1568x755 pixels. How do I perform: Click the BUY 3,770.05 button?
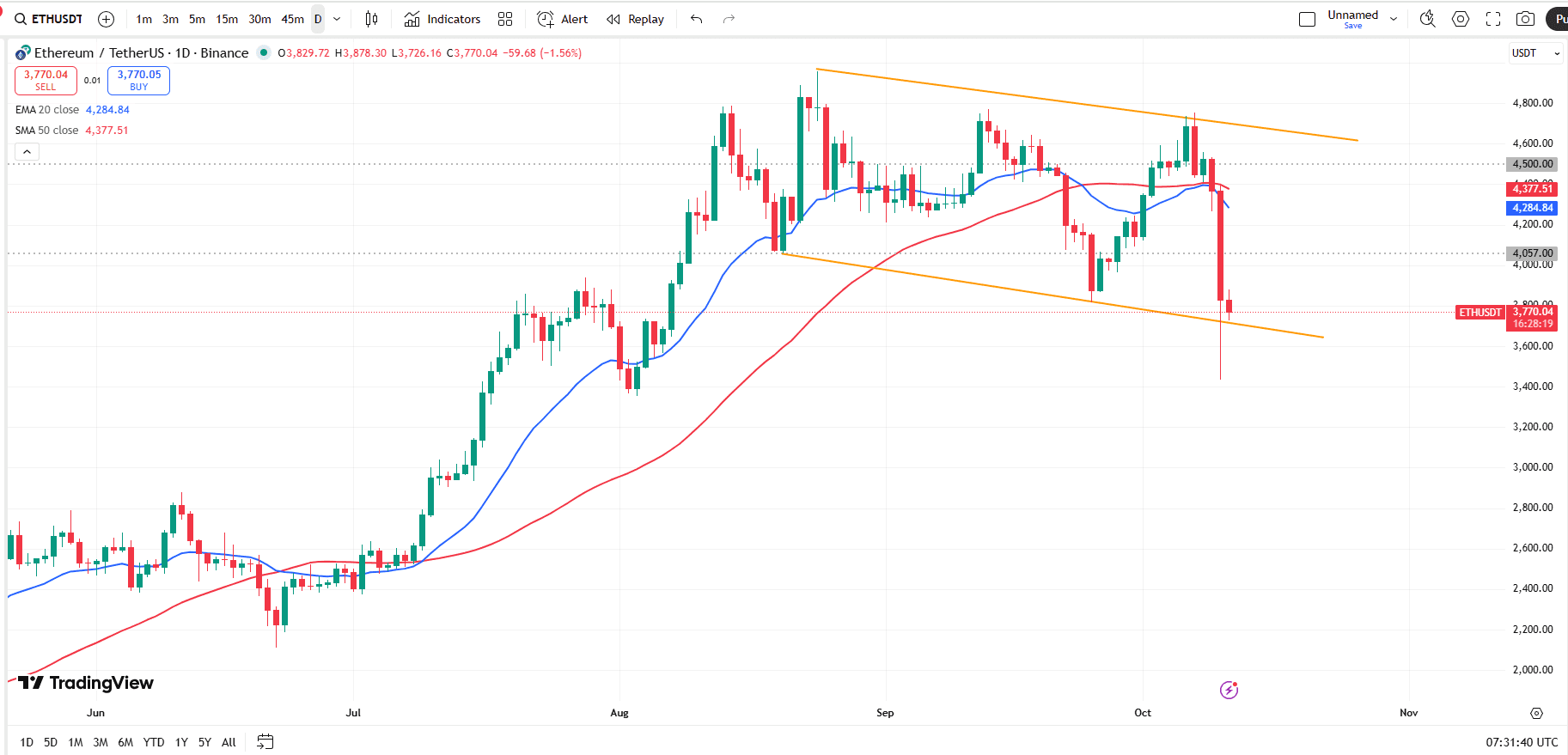pyautogui.click(x=139, y=80)
